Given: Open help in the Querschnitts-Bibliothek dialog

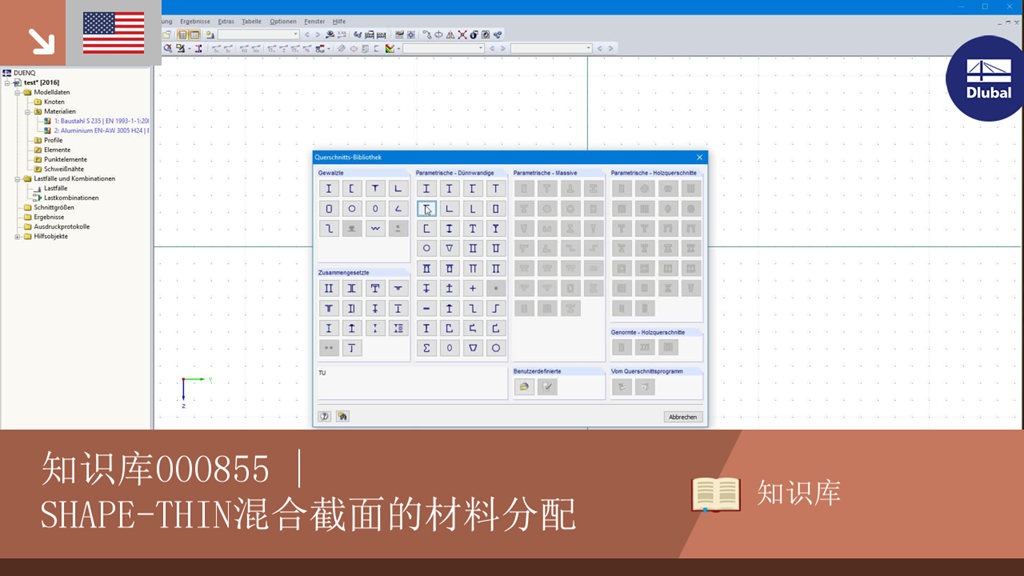Looking at the screenshot, I should tap(324, 416).
